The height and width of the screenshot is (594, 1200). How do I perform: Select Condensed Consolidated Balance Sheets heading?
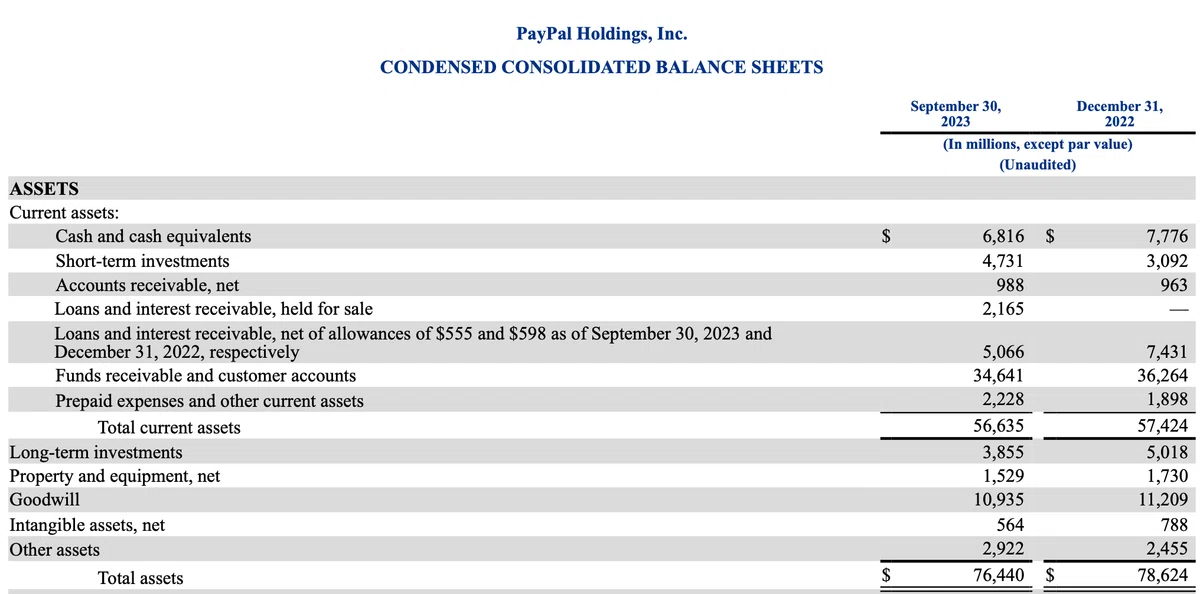point(602,68)
